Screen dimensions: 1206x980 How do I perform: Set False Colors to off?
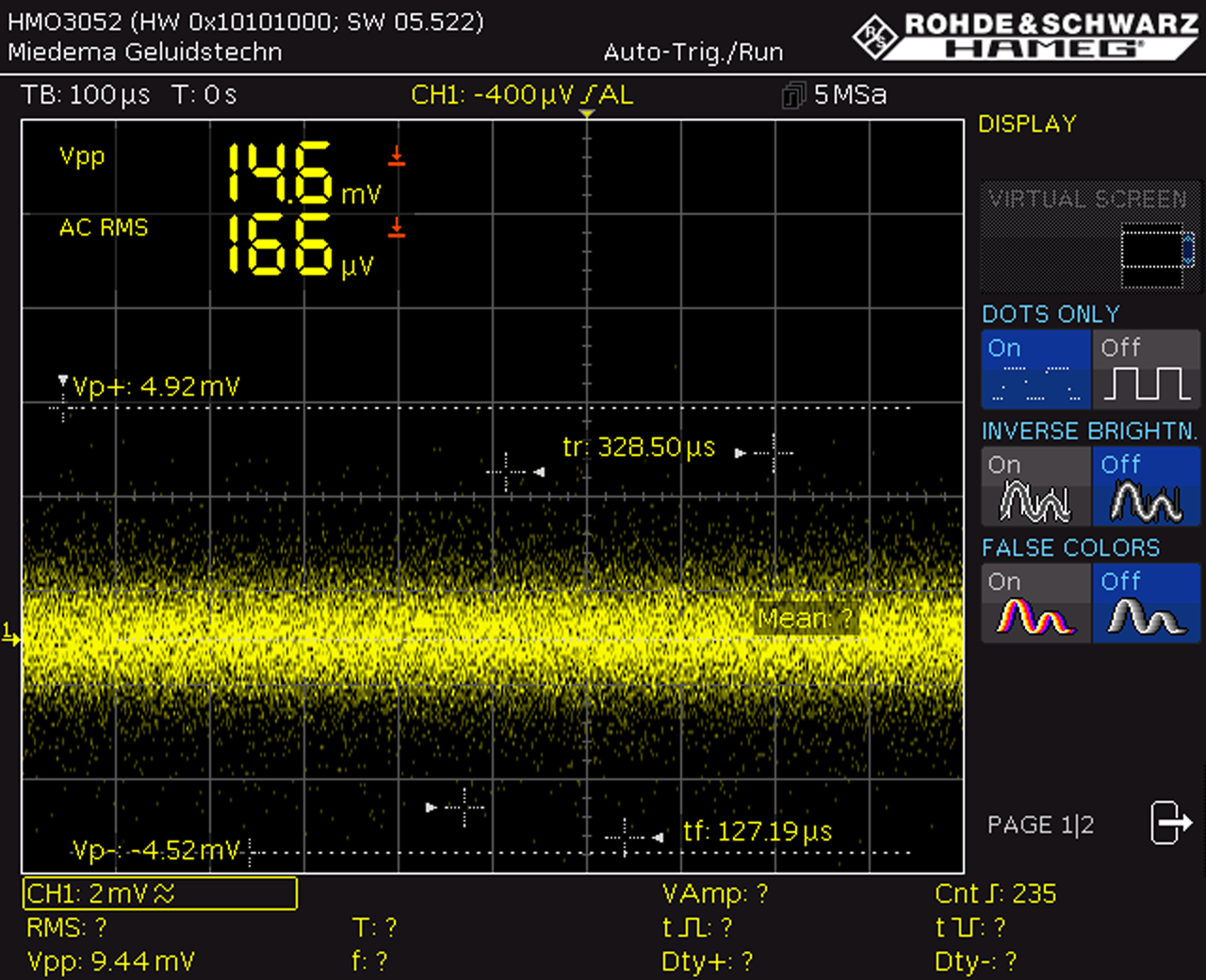(x=1147, y=603)
